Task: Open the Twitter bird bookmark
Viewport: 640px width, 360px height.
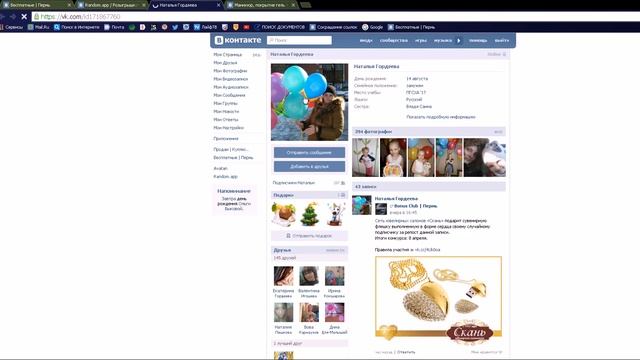Action: (x=175, y=27)
